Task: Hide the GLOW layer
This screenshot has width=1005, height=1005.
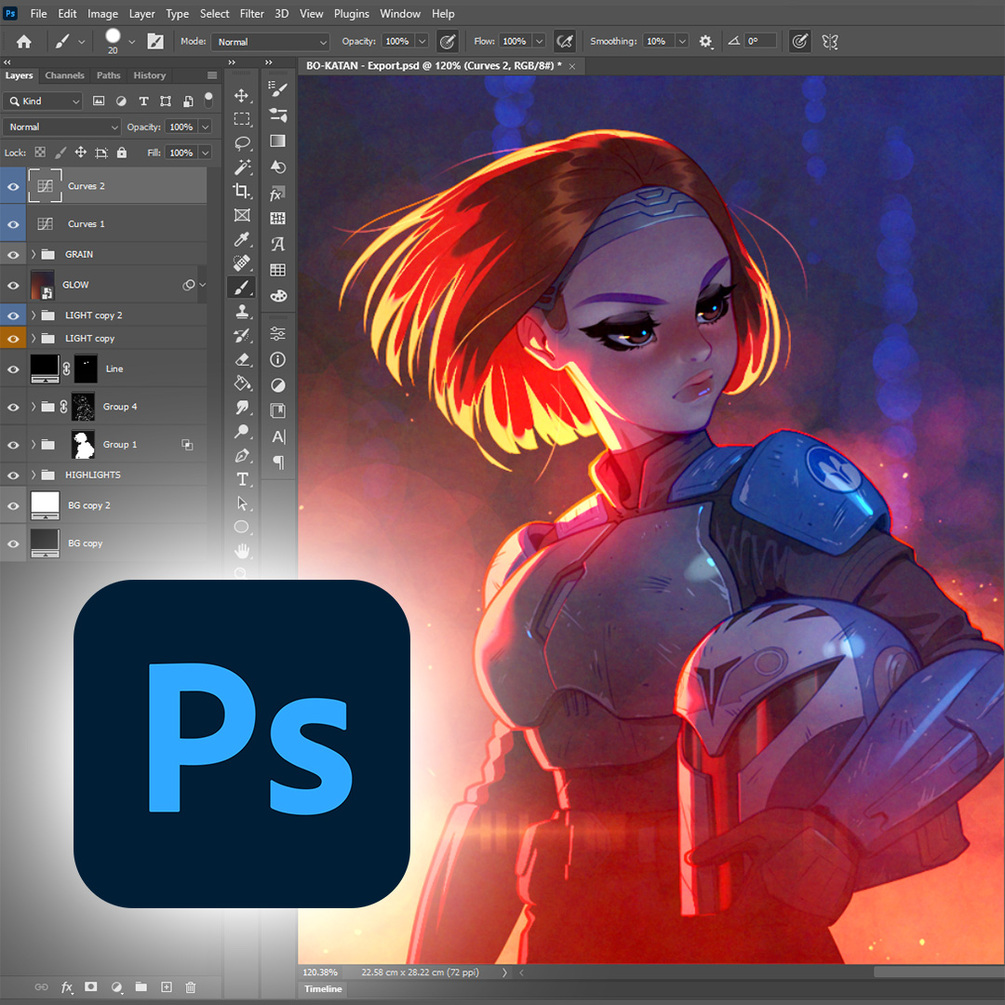Action: tap(13, 285)
